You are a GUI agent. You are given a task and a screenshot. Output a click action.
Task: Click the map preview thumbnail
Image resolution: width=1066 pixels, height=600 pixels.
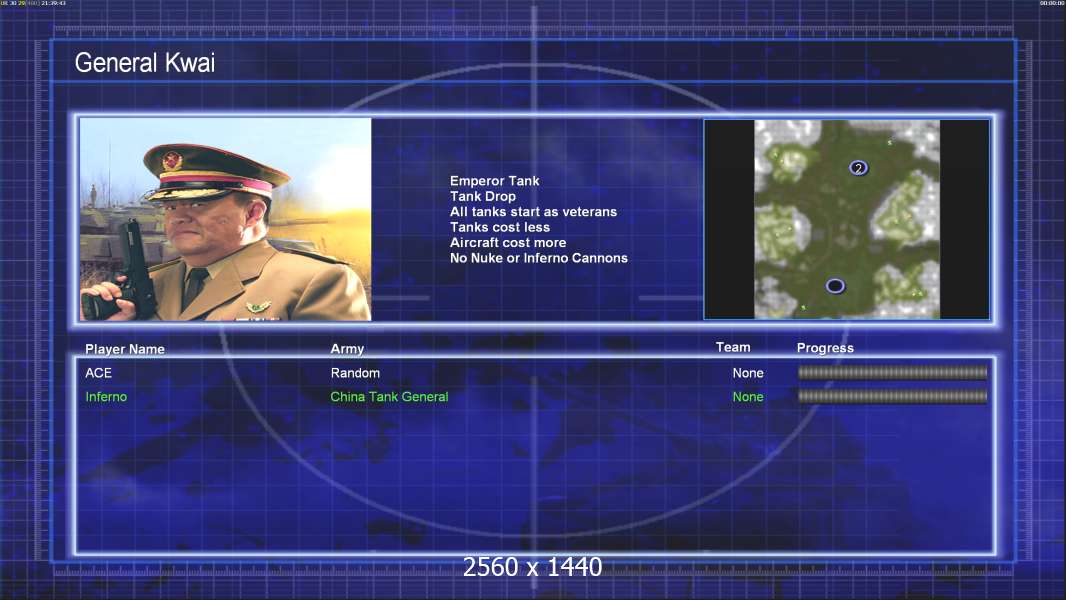point(846,219)
